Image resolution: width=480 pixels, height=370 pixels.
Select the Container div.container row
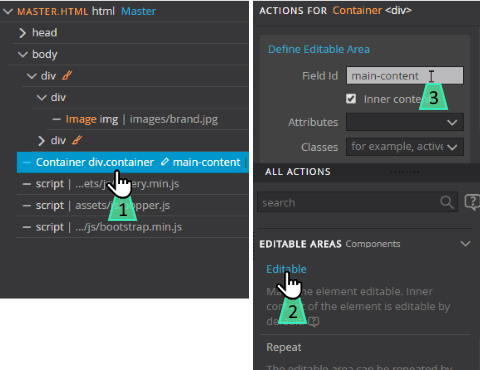point(133,162)
